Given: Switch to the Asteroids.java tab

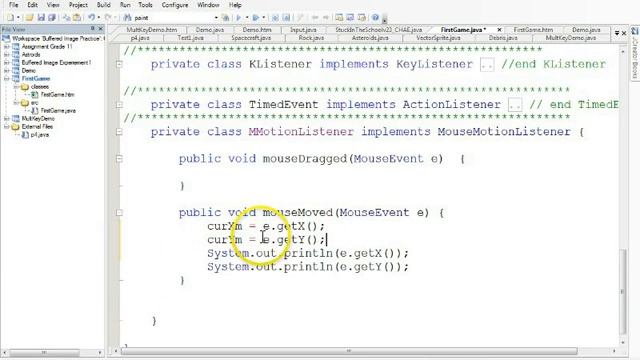Looking at the screenshot, I should coord(370,38).
